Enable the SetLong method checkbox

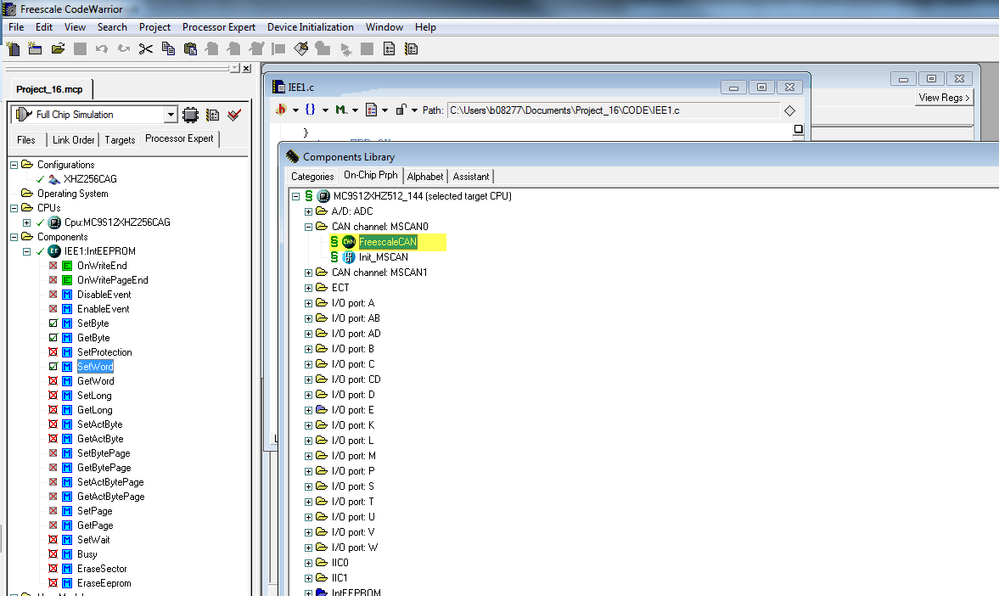(54, 395)
